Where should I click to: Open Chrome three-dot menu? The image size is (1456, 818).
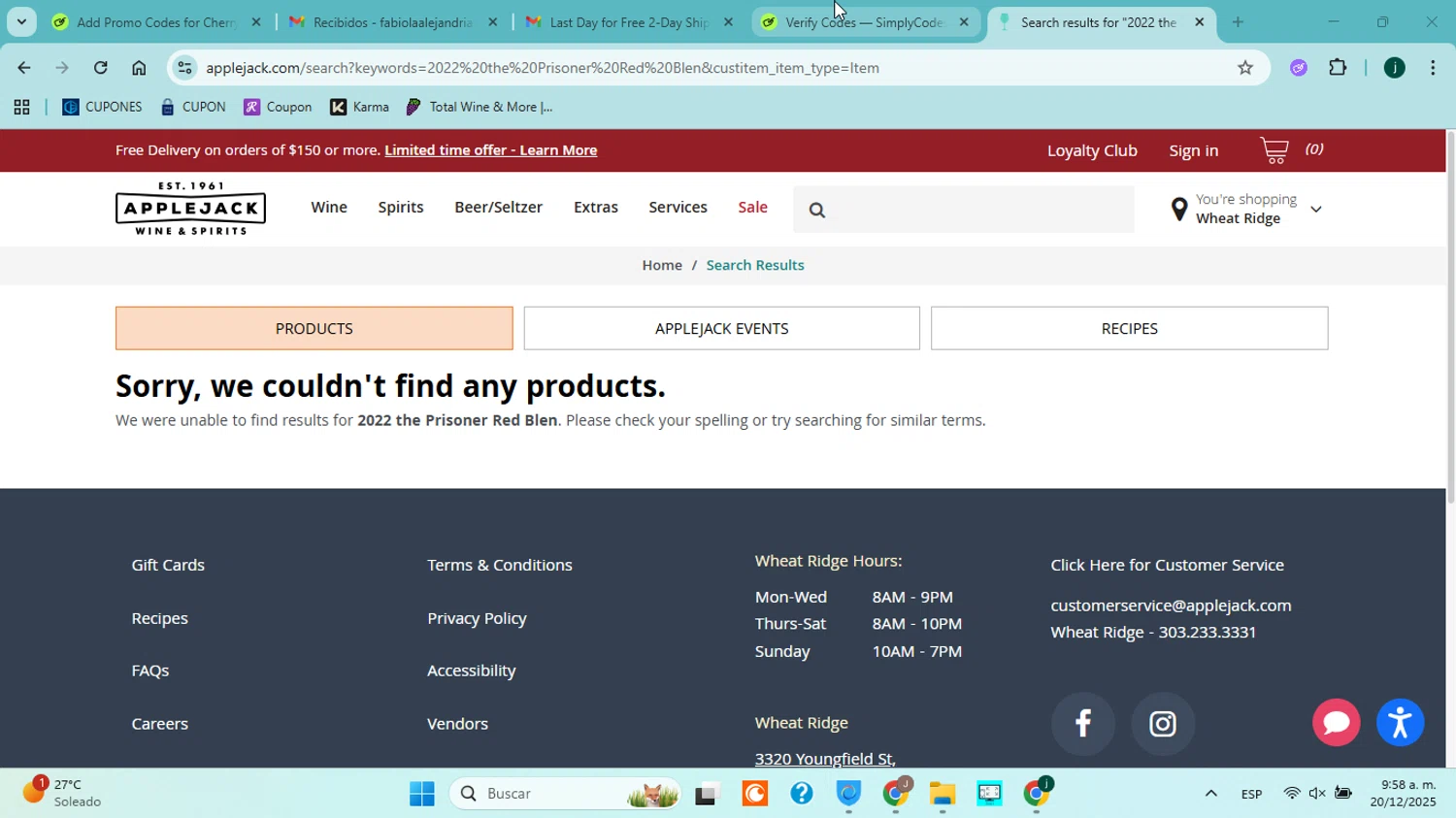[x=1433, y=68]
